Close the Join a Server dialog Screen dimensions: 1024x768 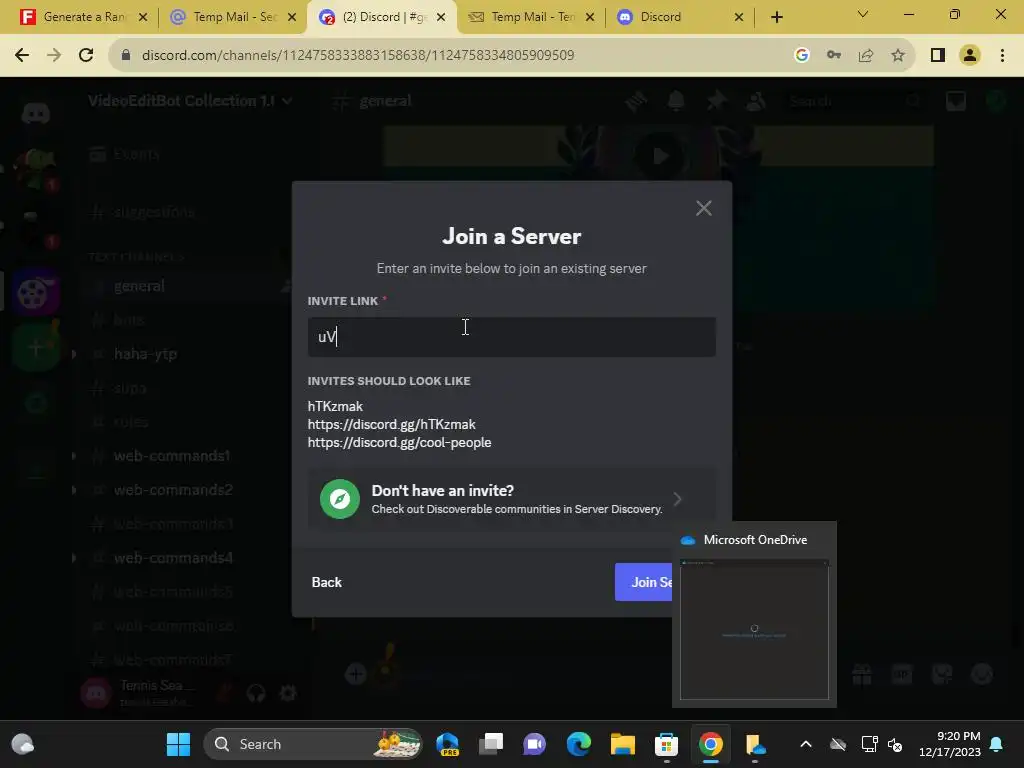click(703, 208)
